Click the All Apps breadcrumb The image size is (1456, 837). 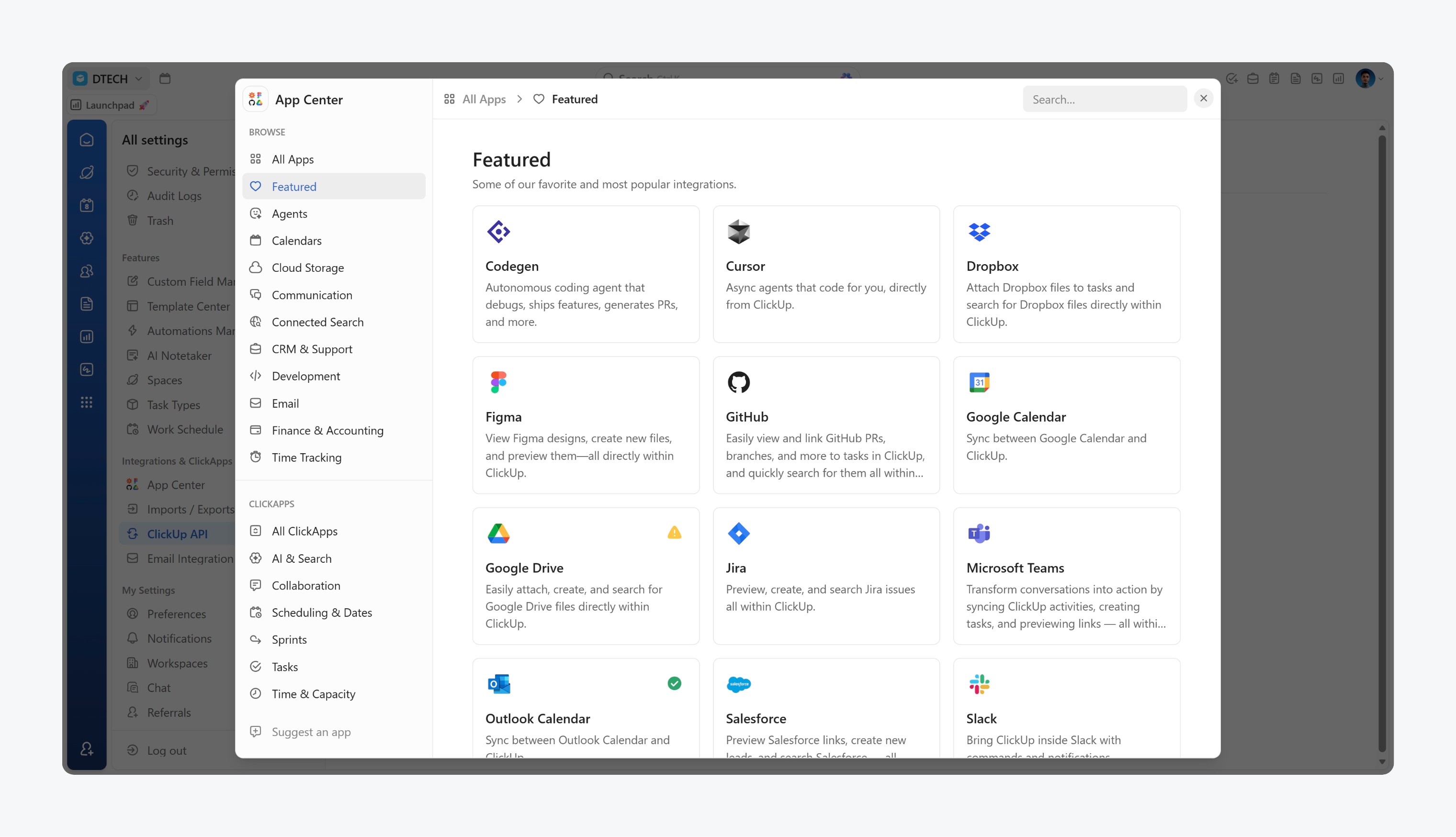coord(483,99)
